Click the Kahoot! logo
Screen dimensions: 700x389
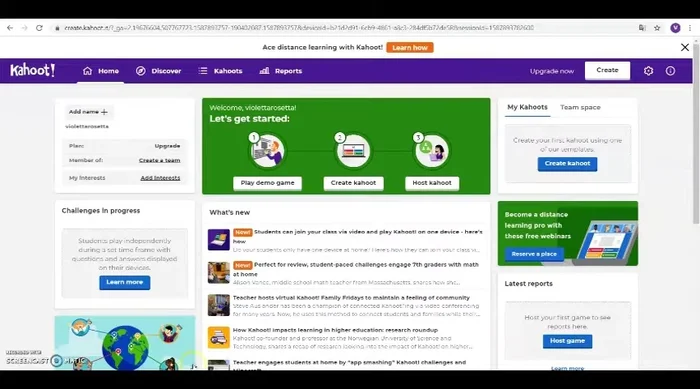pyautogui.click(x=33, y=71)
